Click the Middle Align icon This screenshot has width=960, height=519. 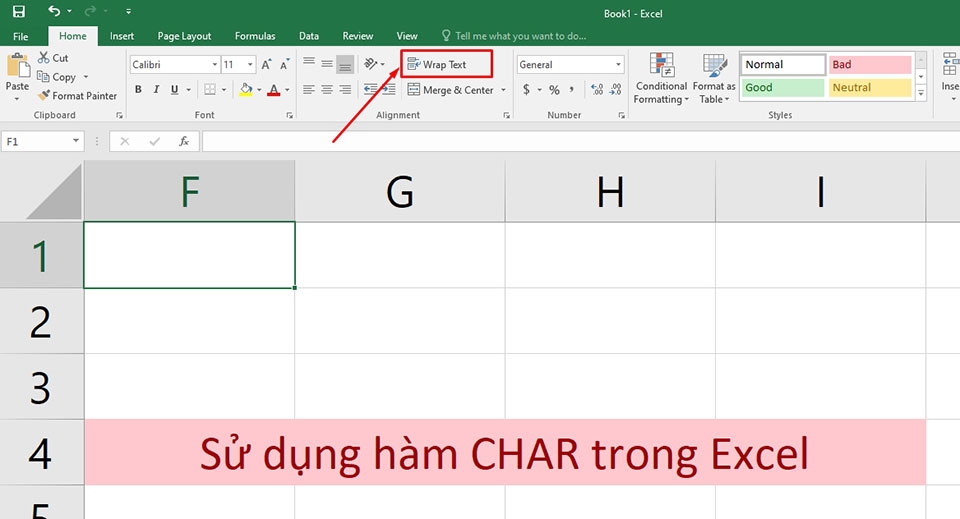point(327,63)
